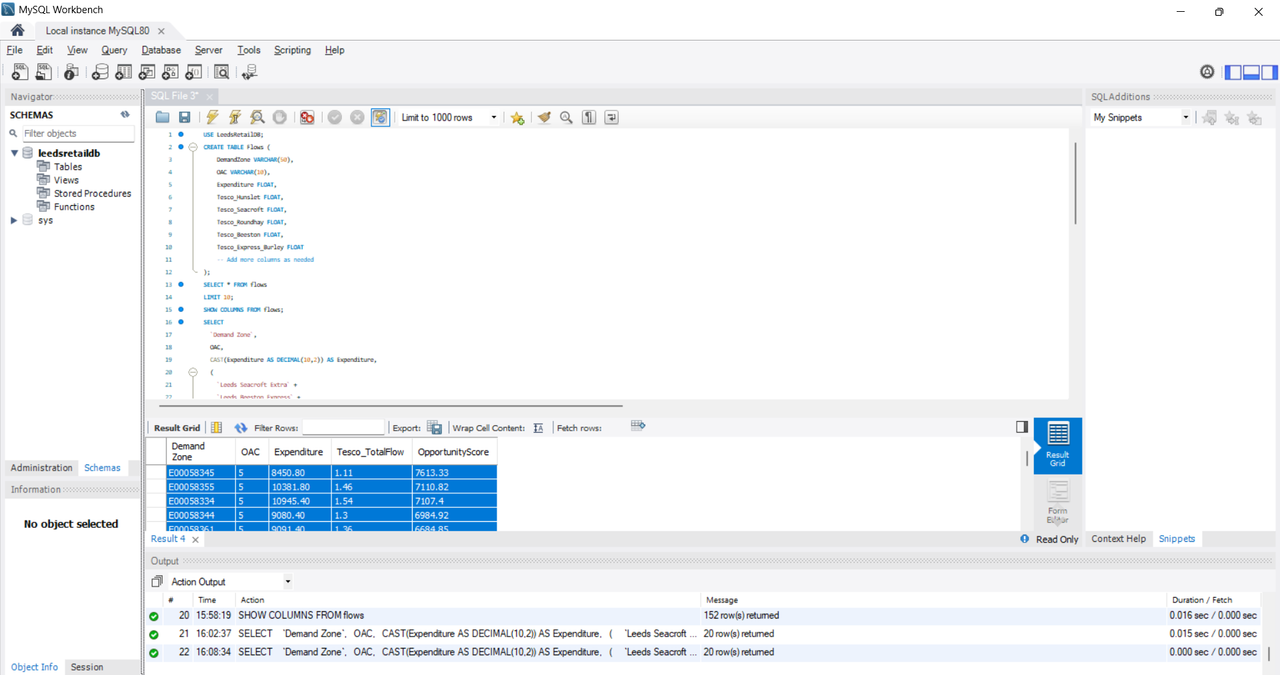Open the inspector for selected object

tap(71, 72)
